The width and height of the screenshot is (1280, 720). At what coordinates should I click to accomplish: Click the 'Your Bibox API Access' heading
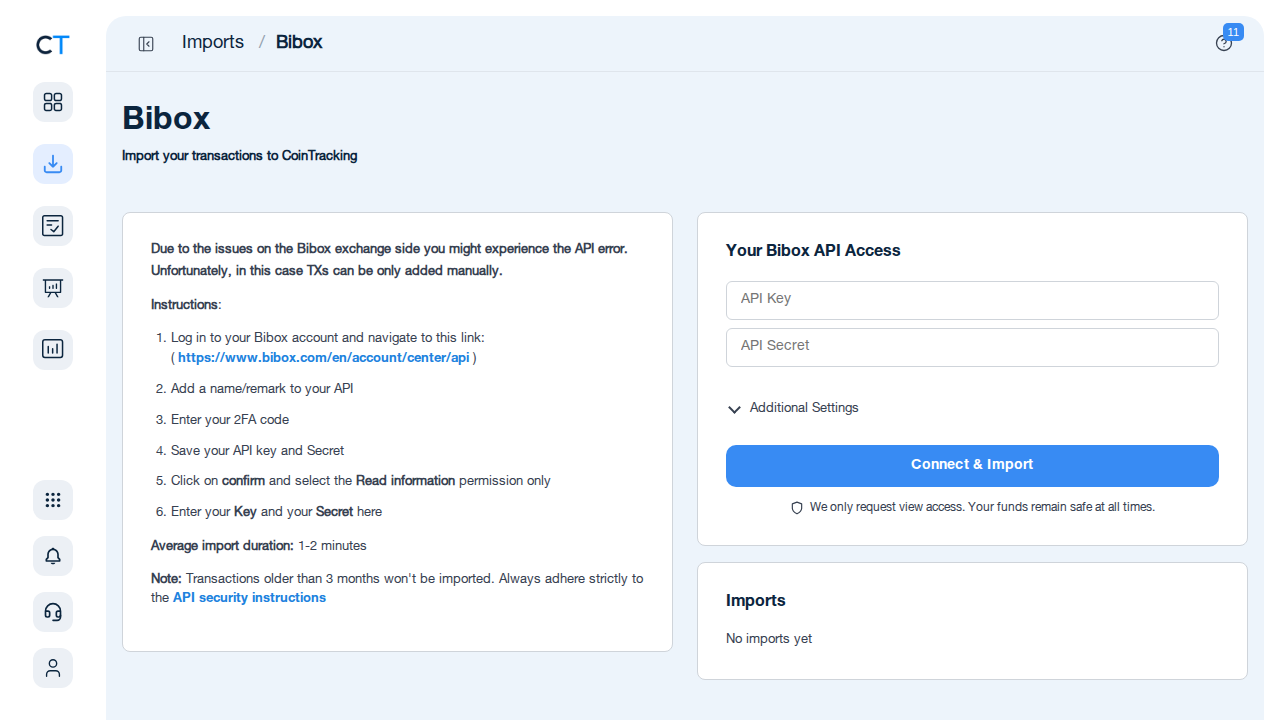813,251
